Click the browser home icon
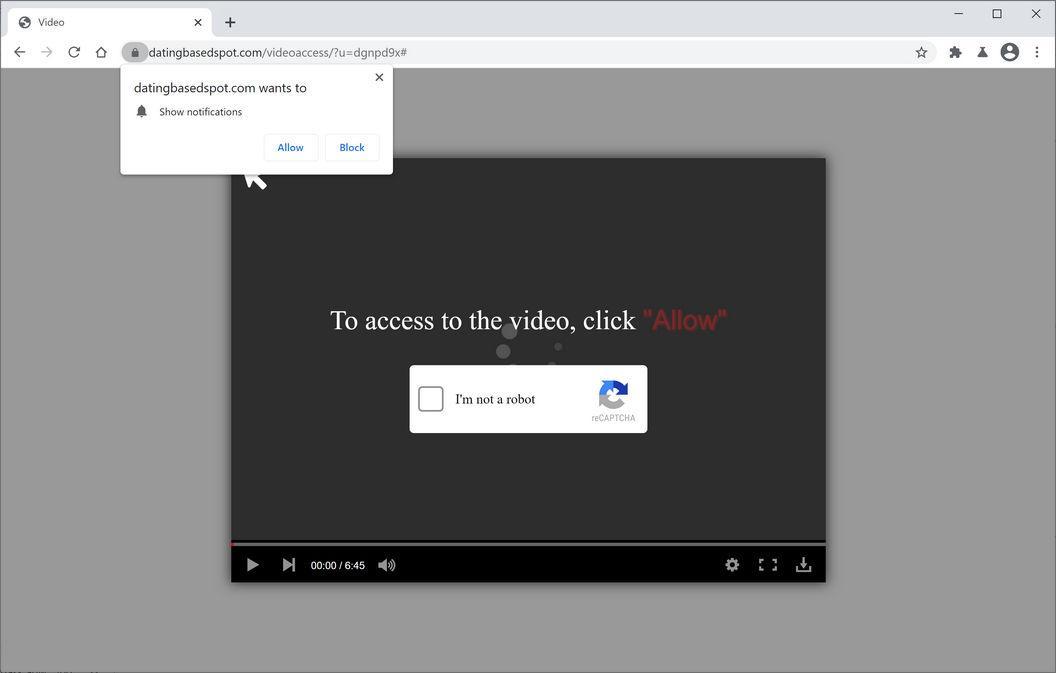Screen dimensions: 1056x673 click(101, 52)
